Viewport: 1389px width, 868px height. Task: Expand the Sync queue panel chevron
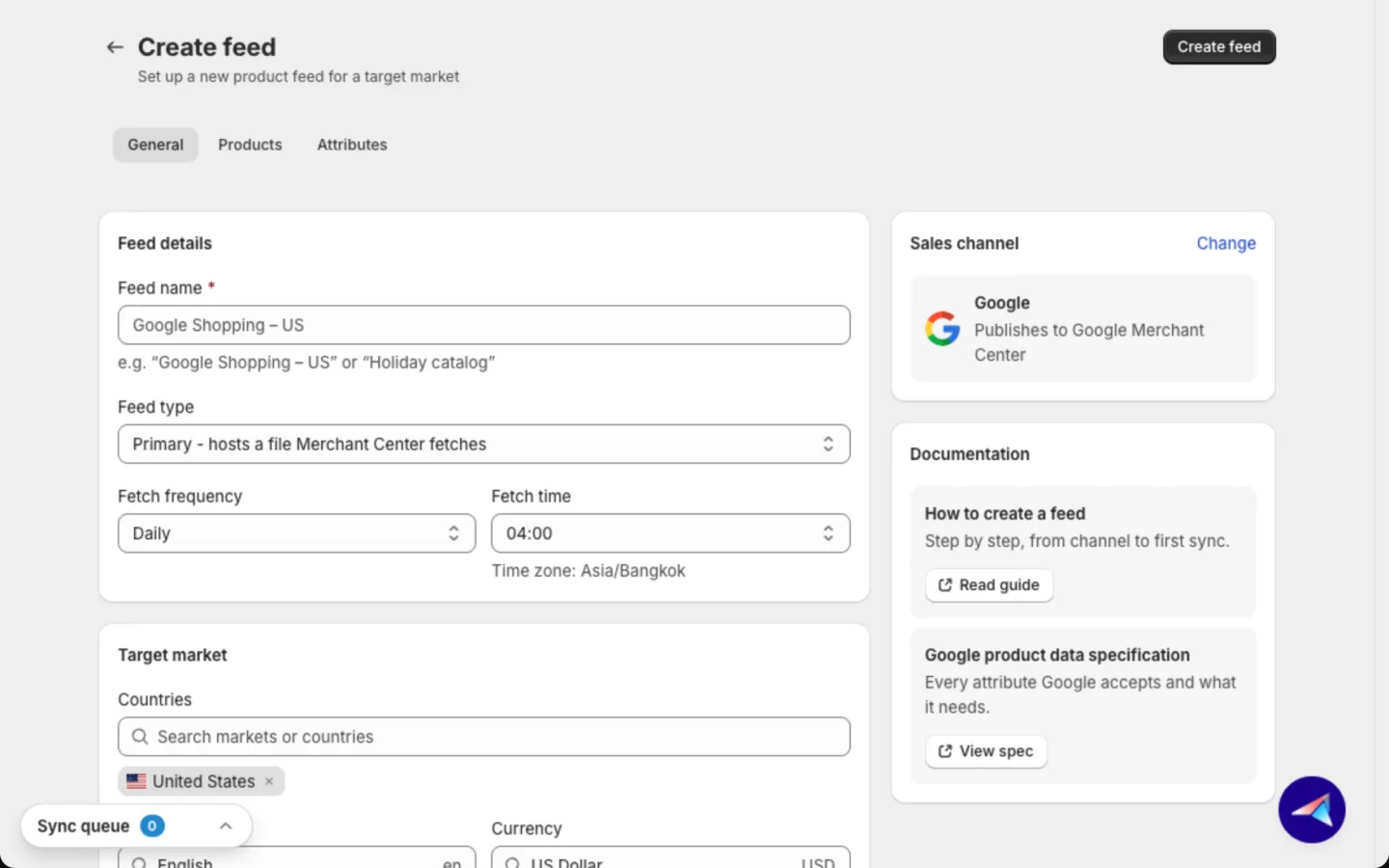226,826
